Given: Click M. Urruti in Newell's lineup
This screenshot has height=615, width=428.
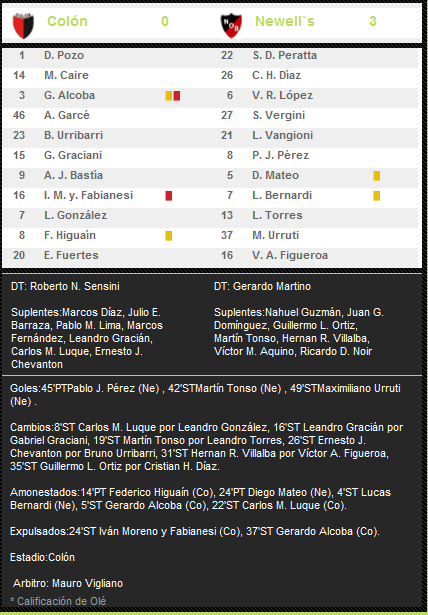Looking at the screenshot, I should [x=275, y=235].
